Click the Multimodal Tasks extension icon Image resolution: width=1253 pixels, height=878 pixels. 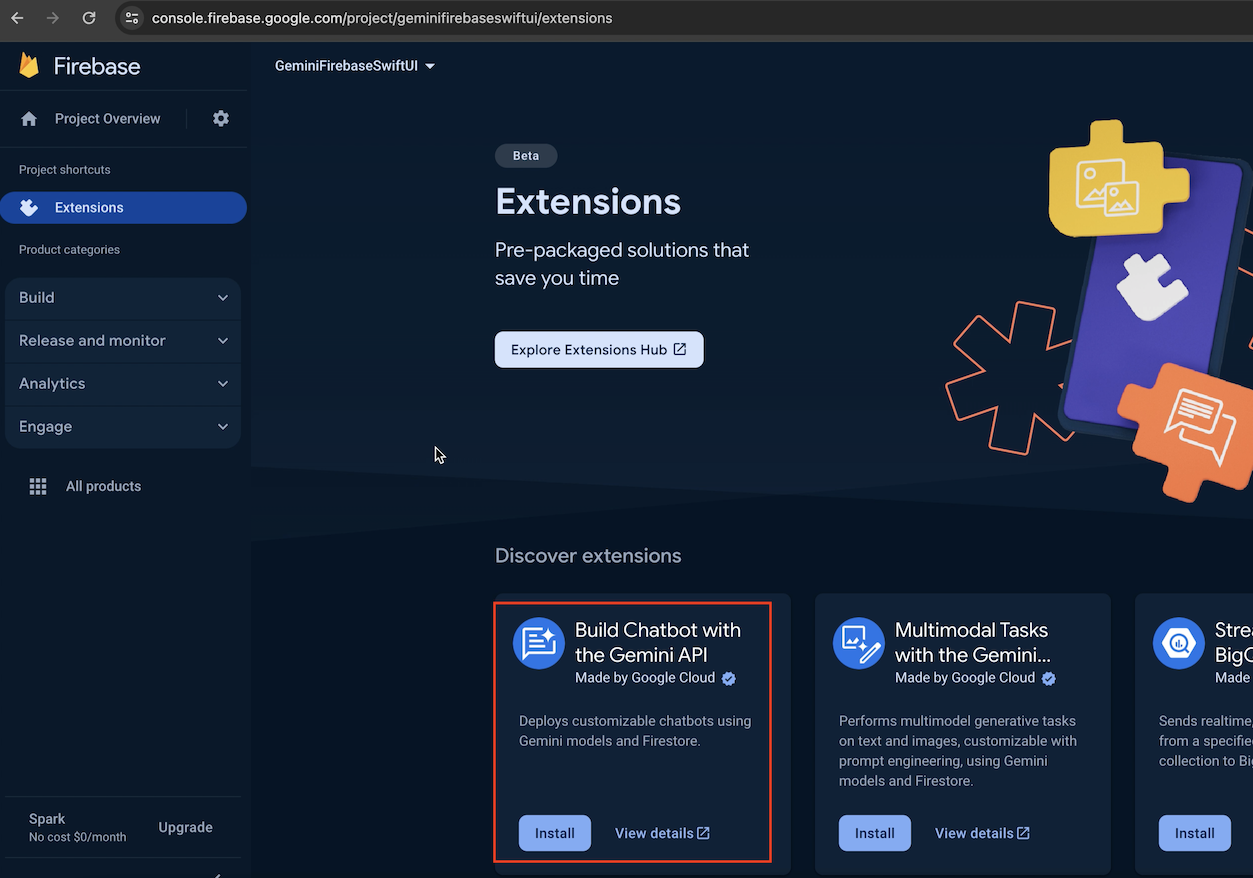click(859, 642)
